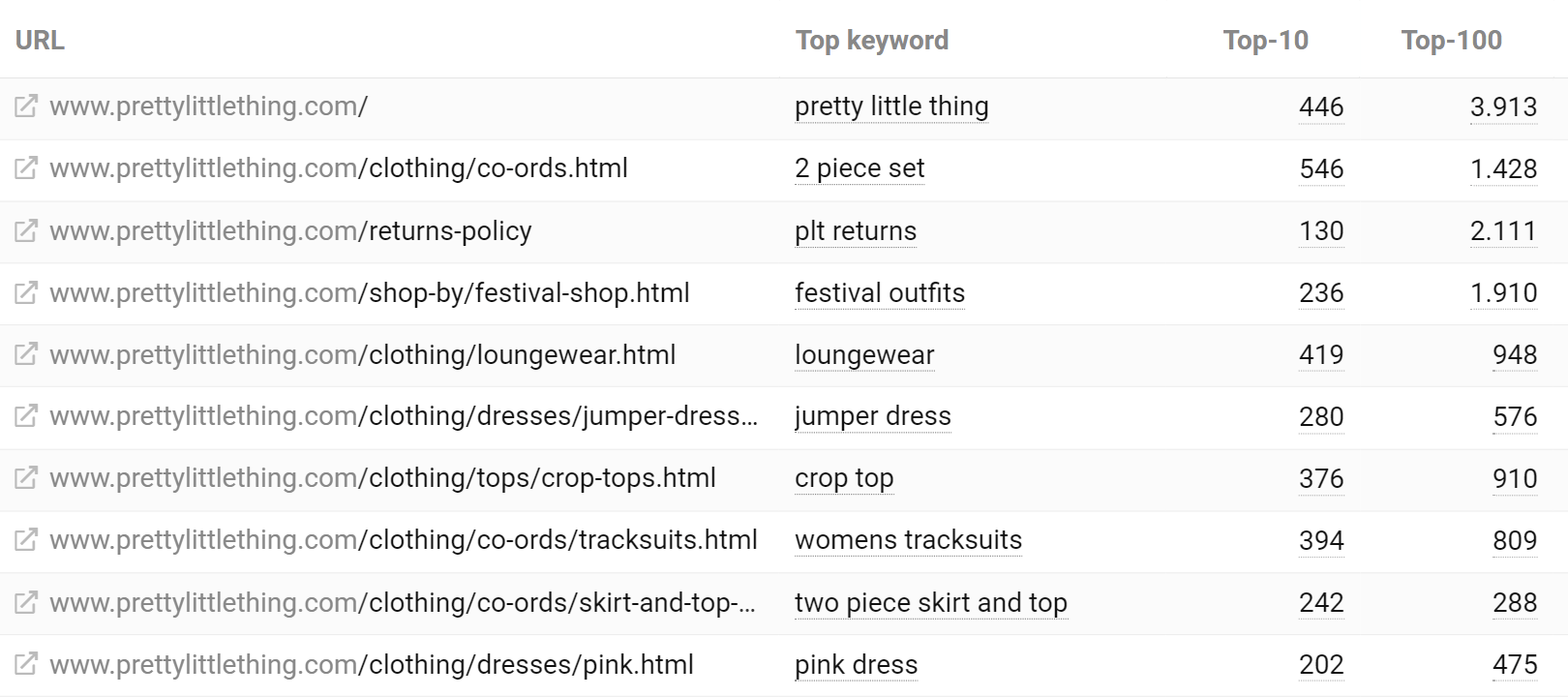
Task: Click Top-10 value 546 for co-ords
Action: click(1321, 168)
